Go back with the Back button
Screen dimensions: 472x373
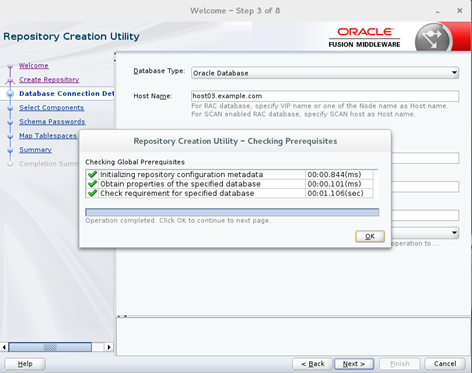point(313,364)
